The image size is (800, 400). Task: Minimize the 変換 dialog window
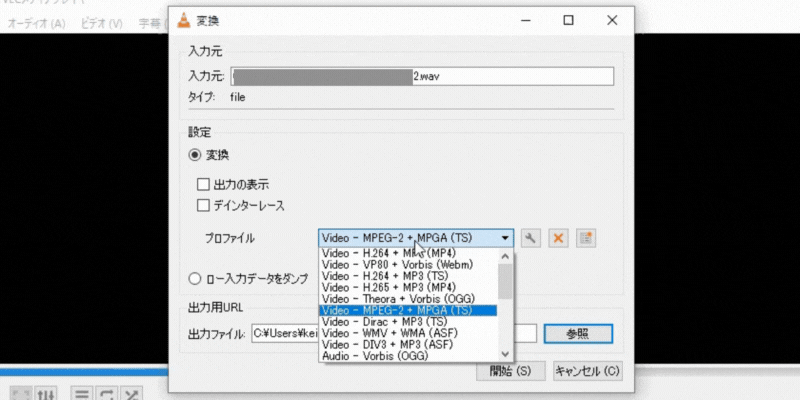[x=526, y=20]
